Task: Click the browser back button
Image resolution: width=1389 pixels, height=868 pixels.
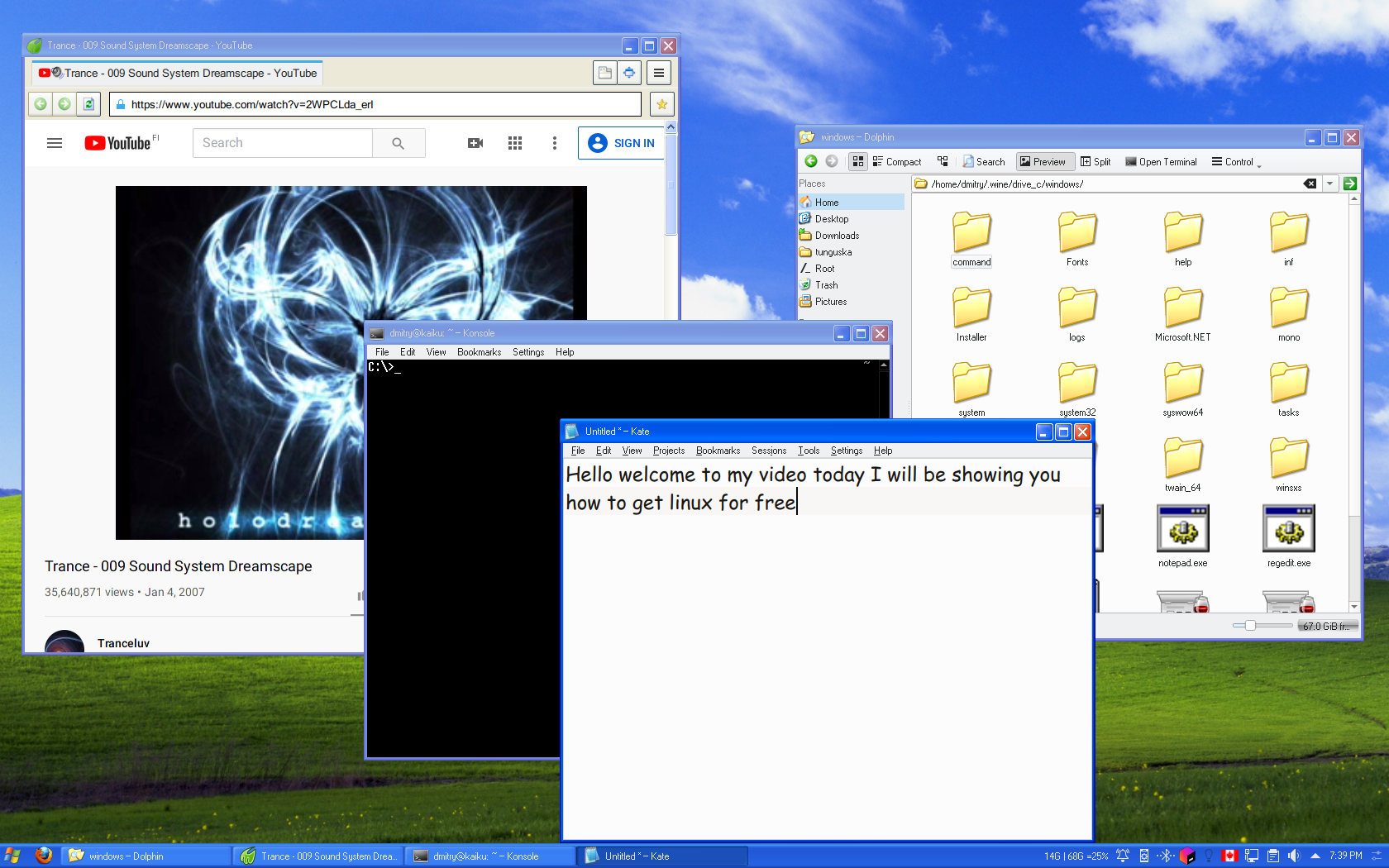Action: pos(40,104)
